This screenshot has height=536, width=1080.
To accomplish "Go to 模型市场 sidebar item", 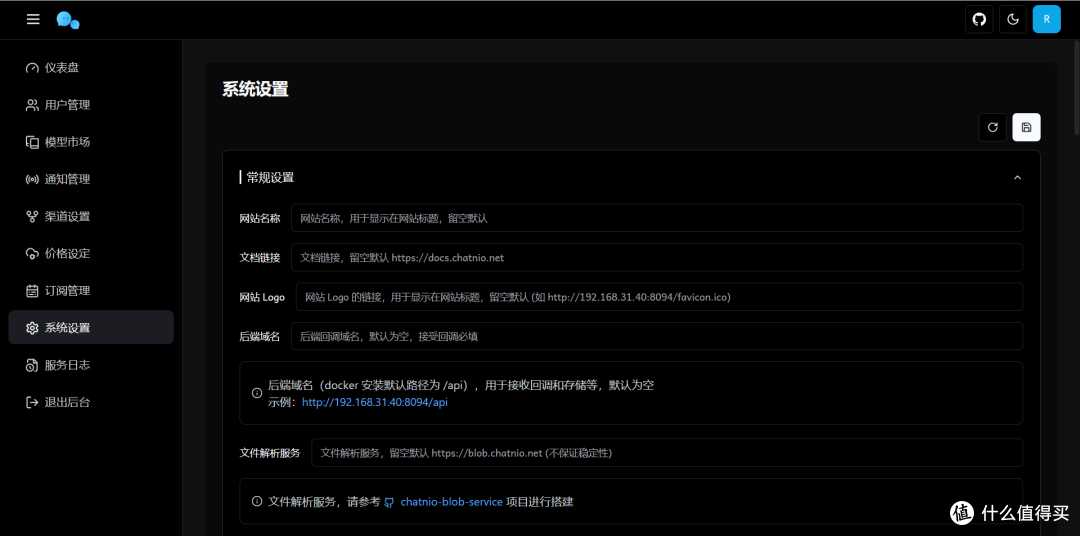I will click(91, 142).
